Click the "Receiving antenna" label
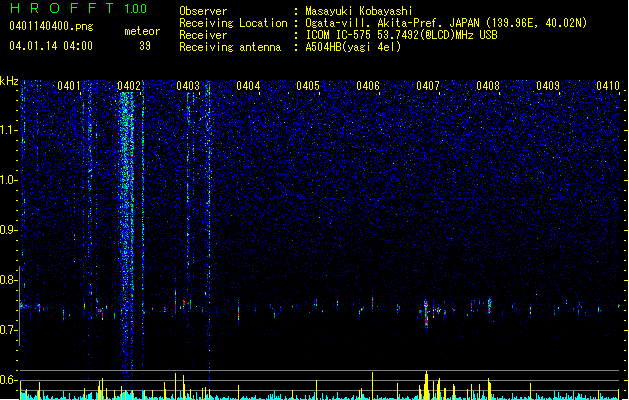The image size is (629, 400). pyautogui.click(x=230, y=47)
